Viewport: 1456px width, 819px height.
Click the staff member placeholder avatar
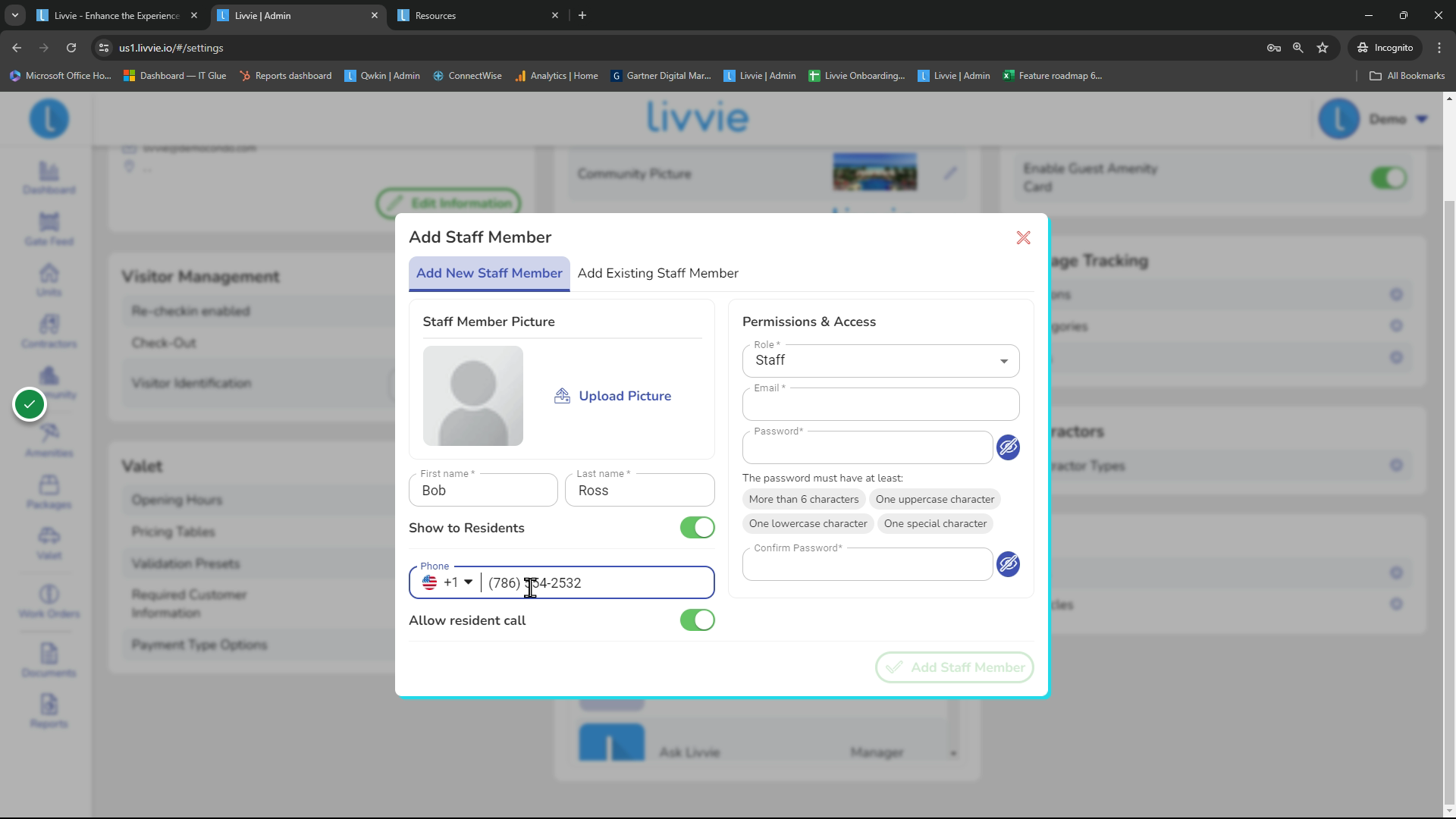[x=472, y=396]
